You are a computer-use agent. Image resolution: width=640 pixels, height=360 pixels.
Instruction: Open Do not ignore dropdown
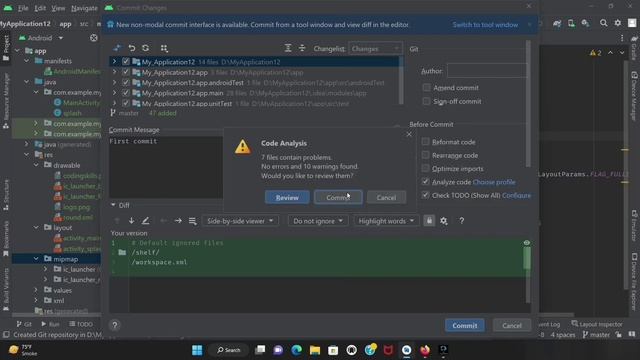tap(318, 221)
